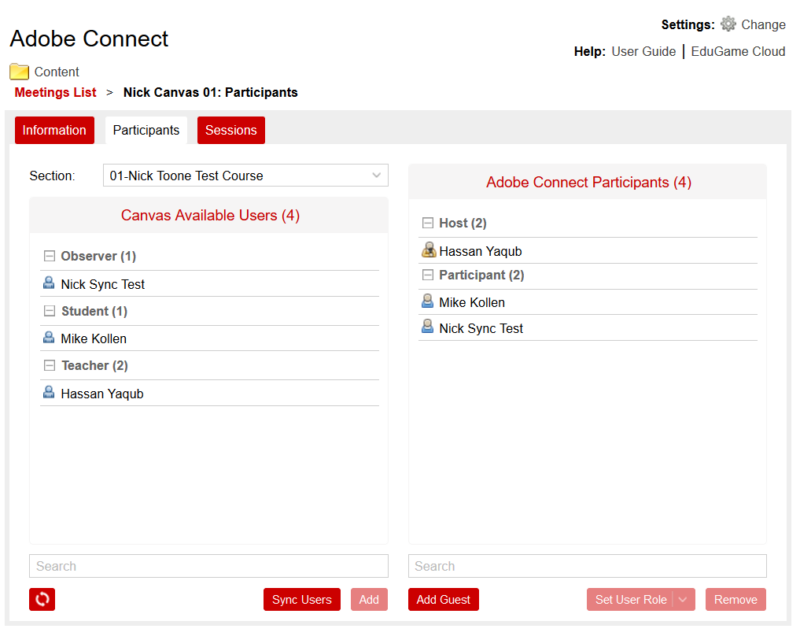This screenshot has height=636, width=800.
Task: Click the settings gear icon
Action: click(x=728, y=24)
